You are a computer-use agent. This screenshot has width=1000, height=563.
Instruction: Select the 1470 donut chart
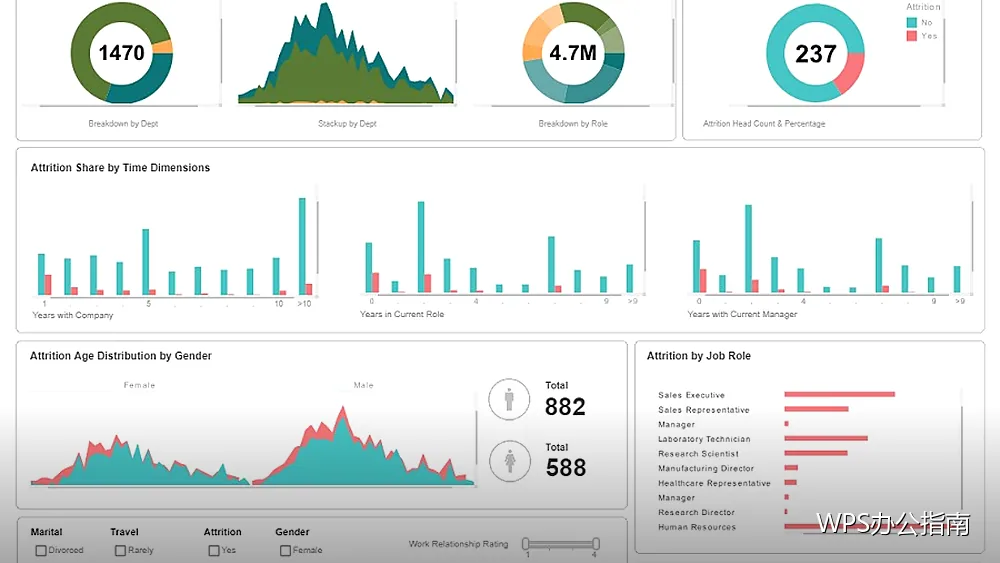(x=121, y=53)
